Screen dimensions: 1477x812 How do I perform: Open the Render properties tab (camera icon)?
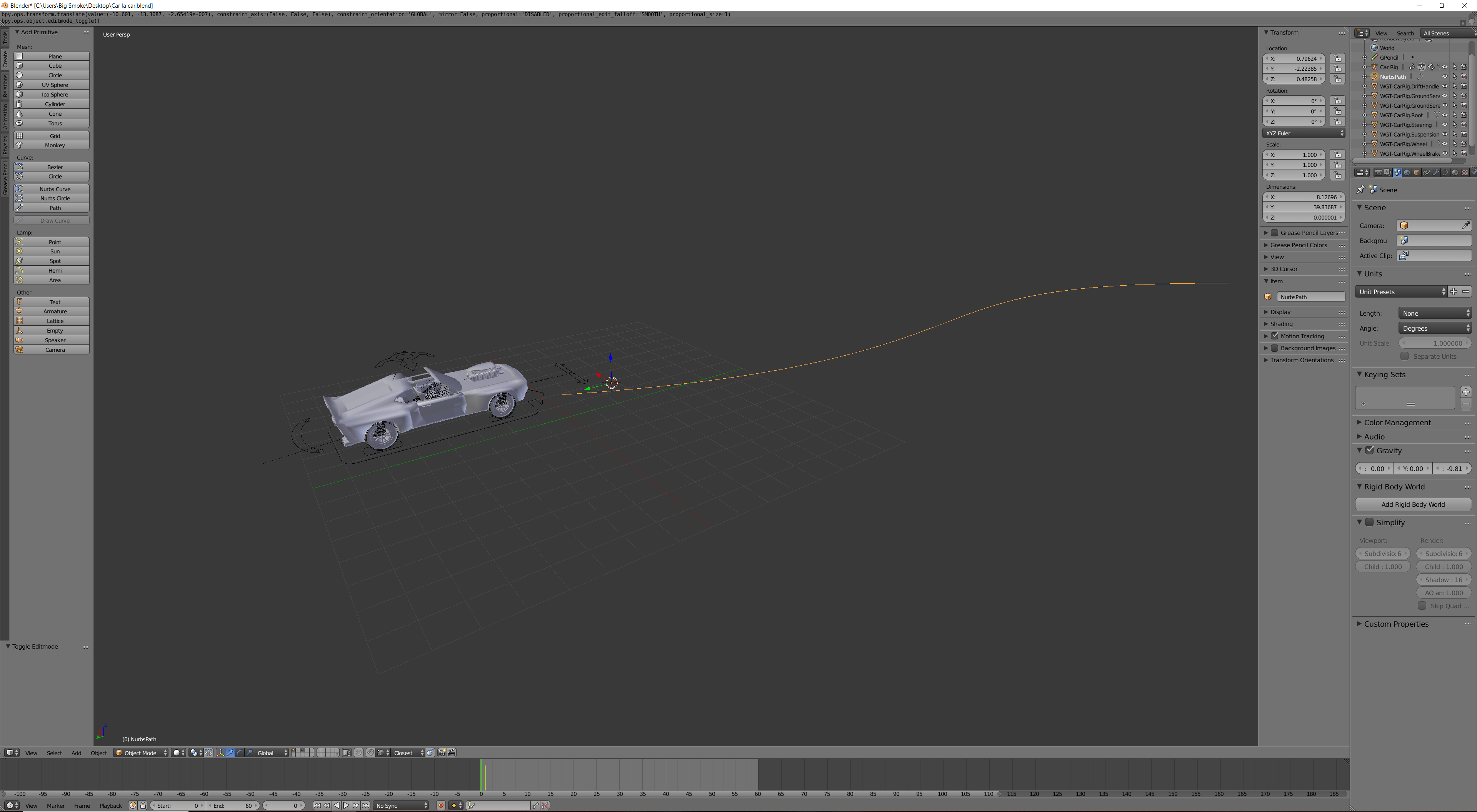1379,173
